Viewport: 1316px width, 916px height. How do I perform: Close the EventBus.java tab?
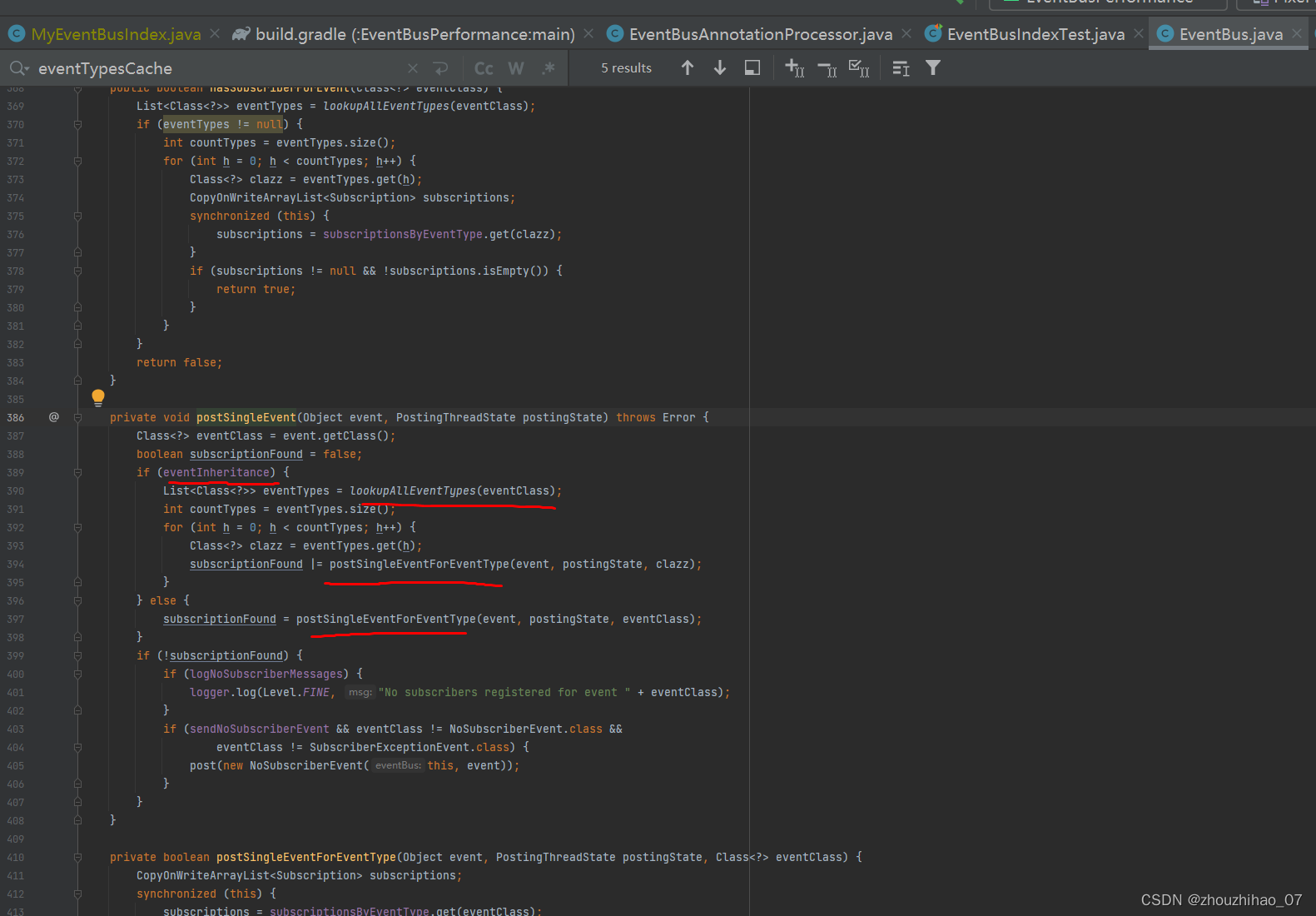point(1297,33)
